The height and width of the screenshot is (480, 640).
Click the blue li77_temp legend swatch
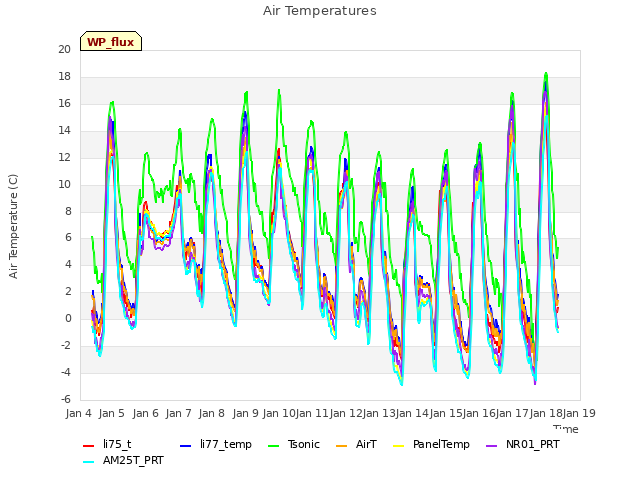tap(185, 446)
